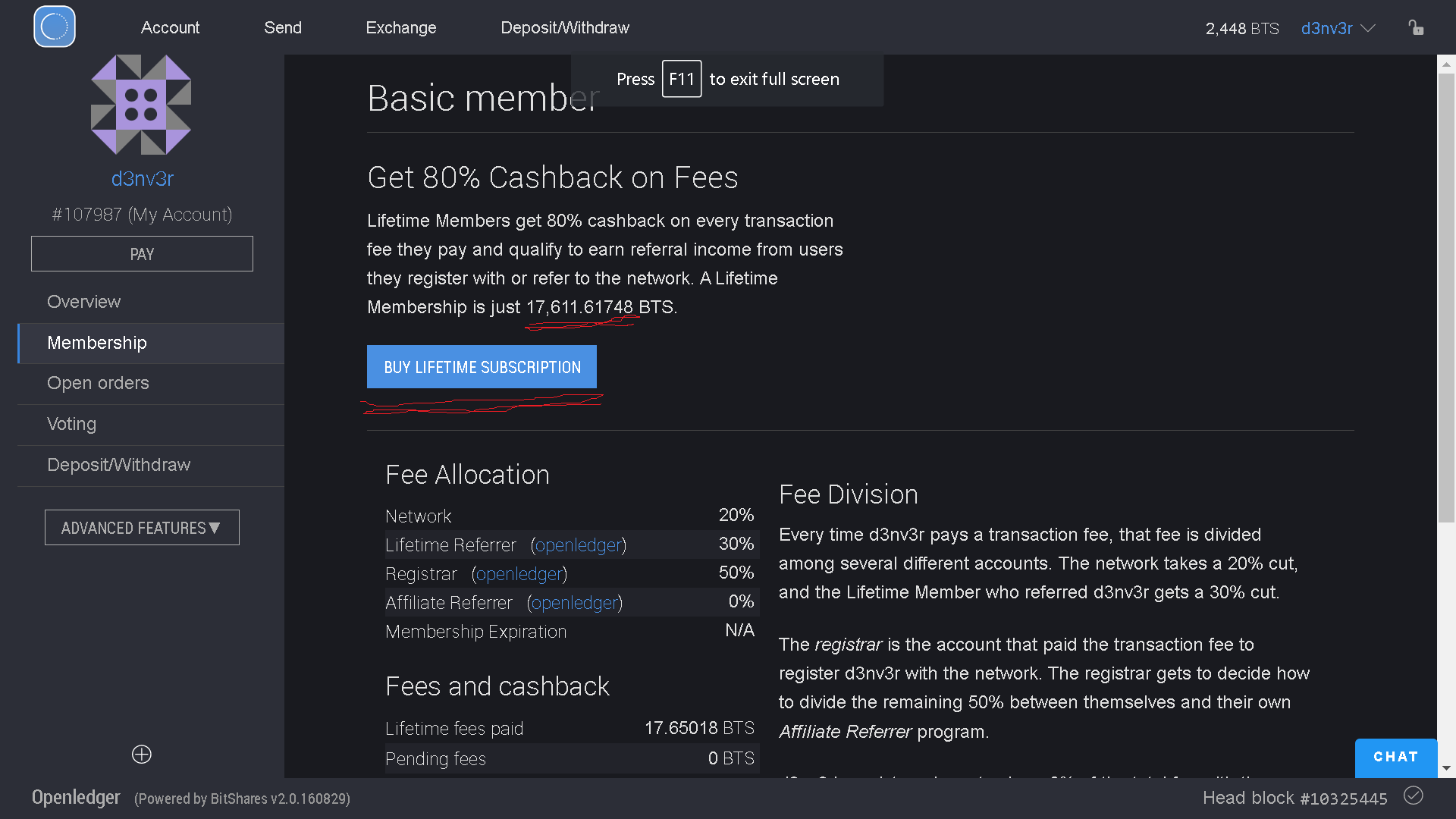Click the Get 80% Cashback on Fees heading
The height and width of the screenshot is (819, 1456).
coord(552,177)
